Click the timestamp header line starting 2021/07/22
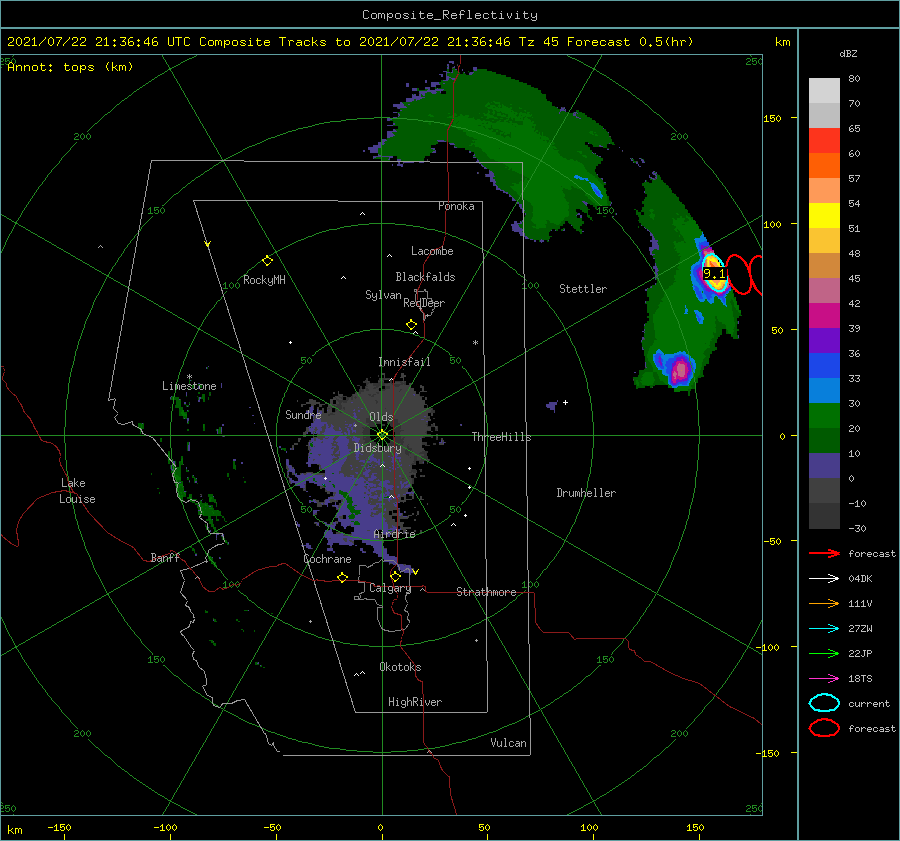 point(350,42)
